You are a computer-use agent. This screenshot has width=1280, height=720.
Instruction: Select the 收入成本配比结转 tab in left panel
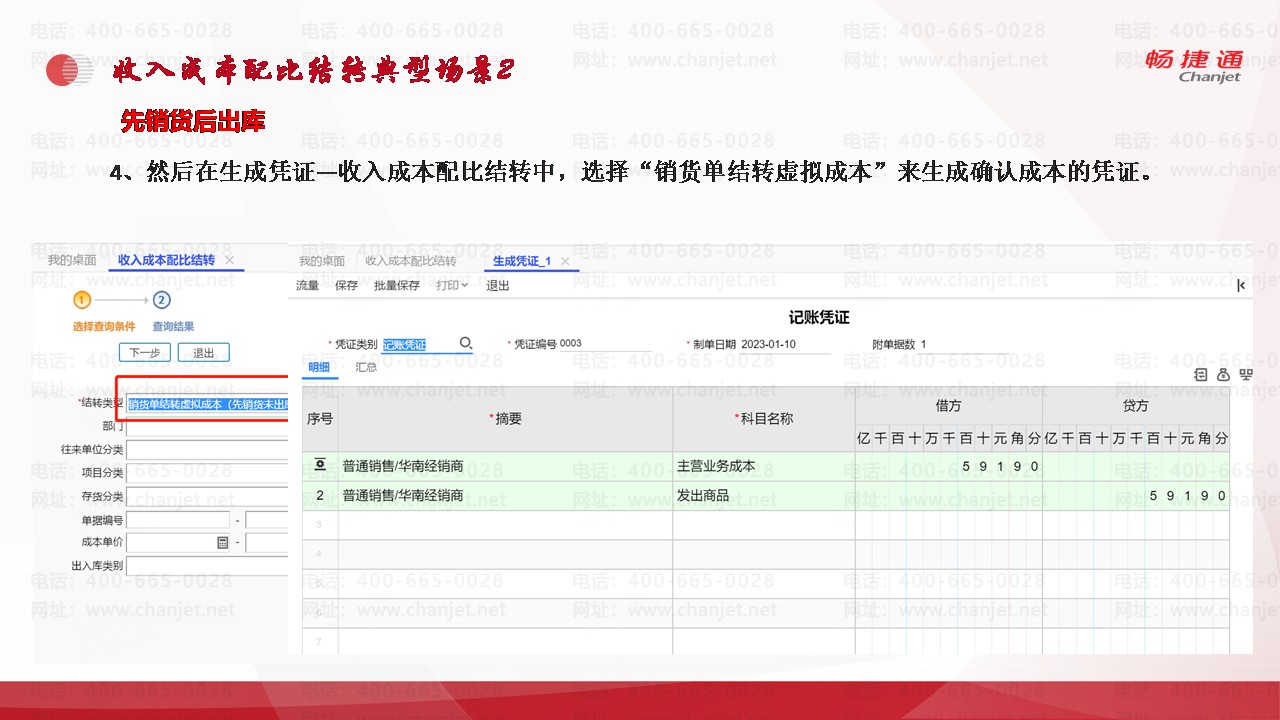pyautogui.click(x=166, y=260)
